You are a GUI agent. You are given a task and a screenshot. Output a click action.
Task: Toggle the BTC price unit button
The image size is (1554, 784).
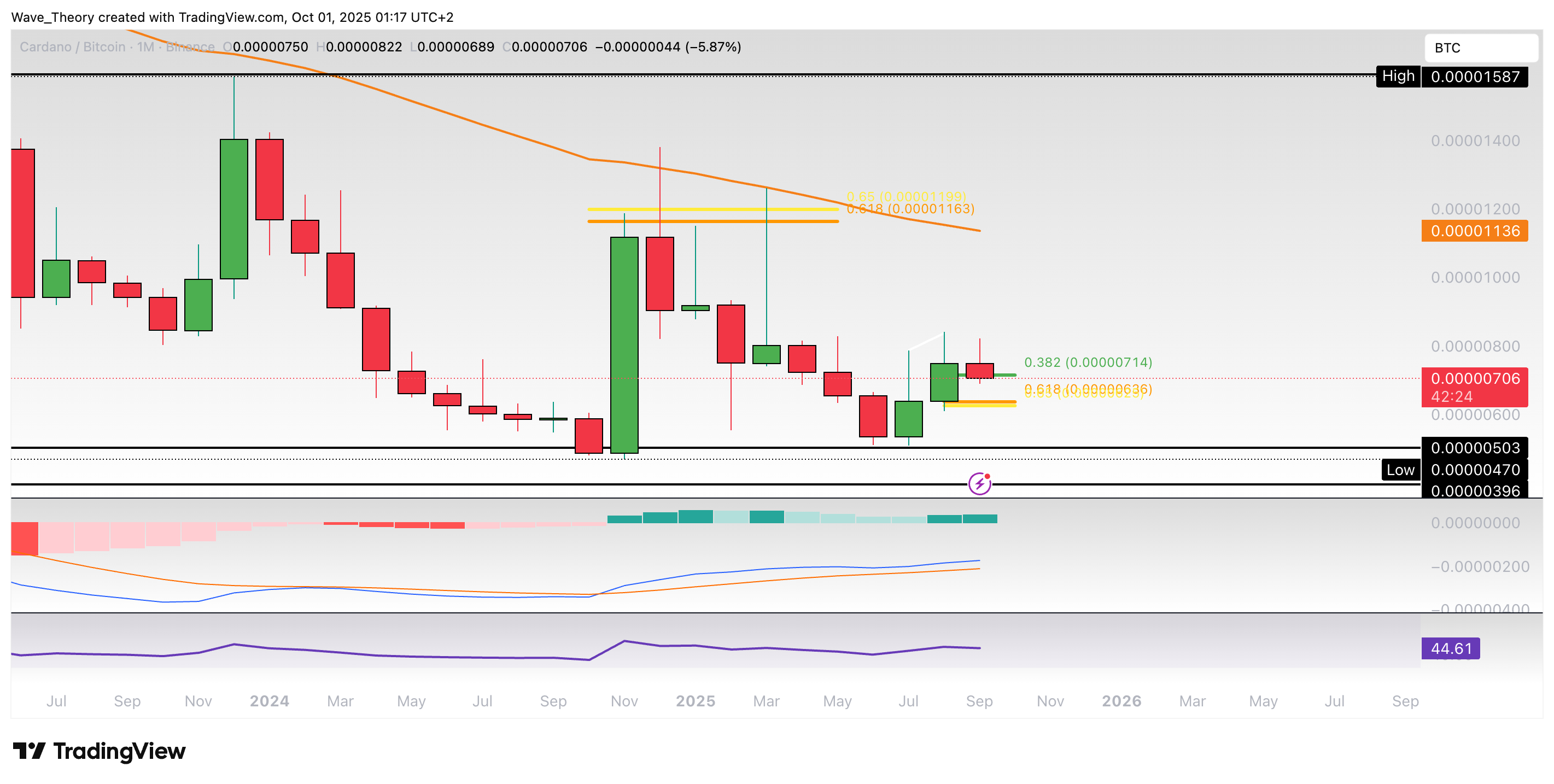[x=1482, y=48]
